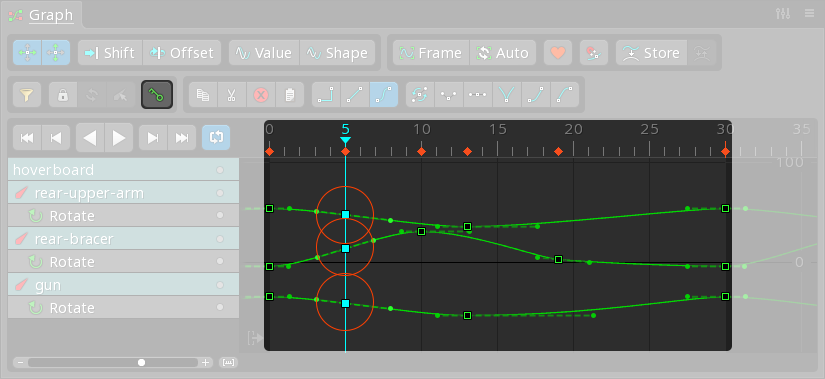Play the animation forward
The image size is (825, 379).
point(119,138)
